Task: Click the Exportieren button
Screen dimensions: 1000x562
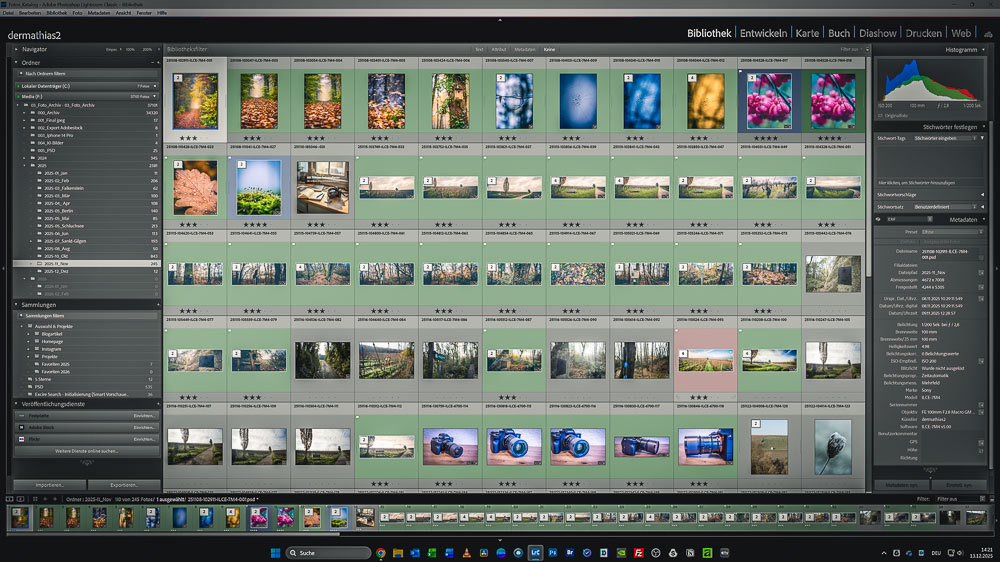Action: [124, 485]
